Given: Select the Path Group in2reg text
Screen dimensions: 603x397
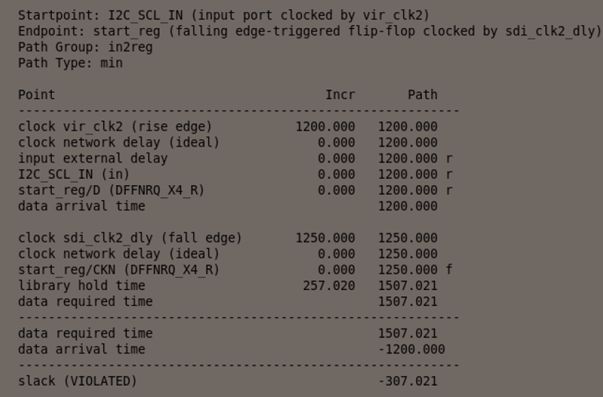Looking at the screenshot, I should point(85,47).
